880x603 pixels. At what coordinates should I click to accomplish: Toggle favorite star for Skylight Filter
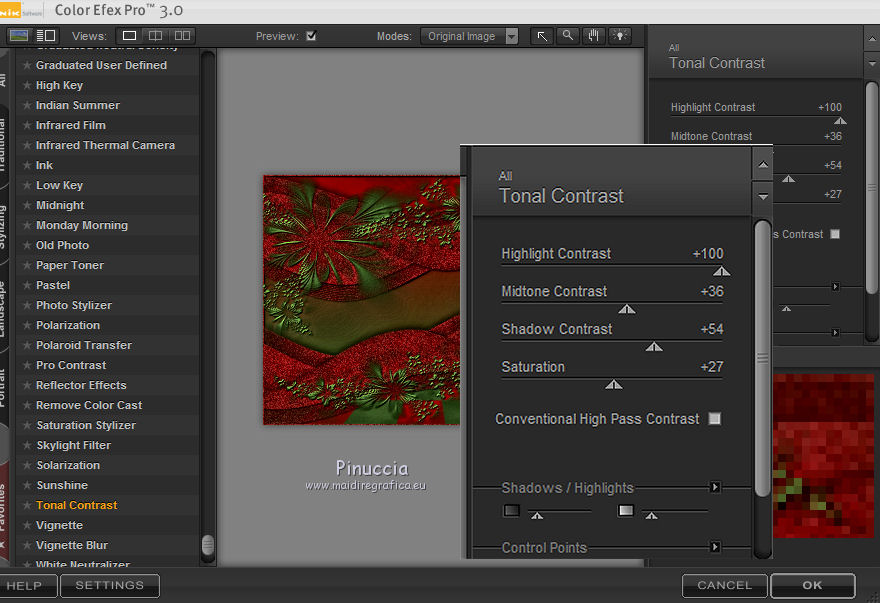(x=26, y=445)
